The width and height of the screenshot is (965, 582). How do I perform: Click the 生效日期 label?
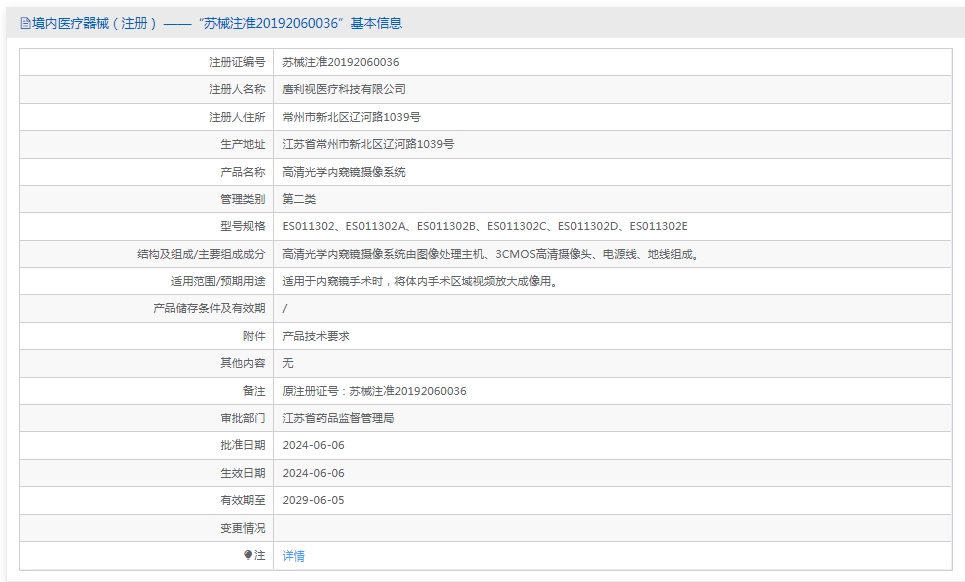click(242, 473)
